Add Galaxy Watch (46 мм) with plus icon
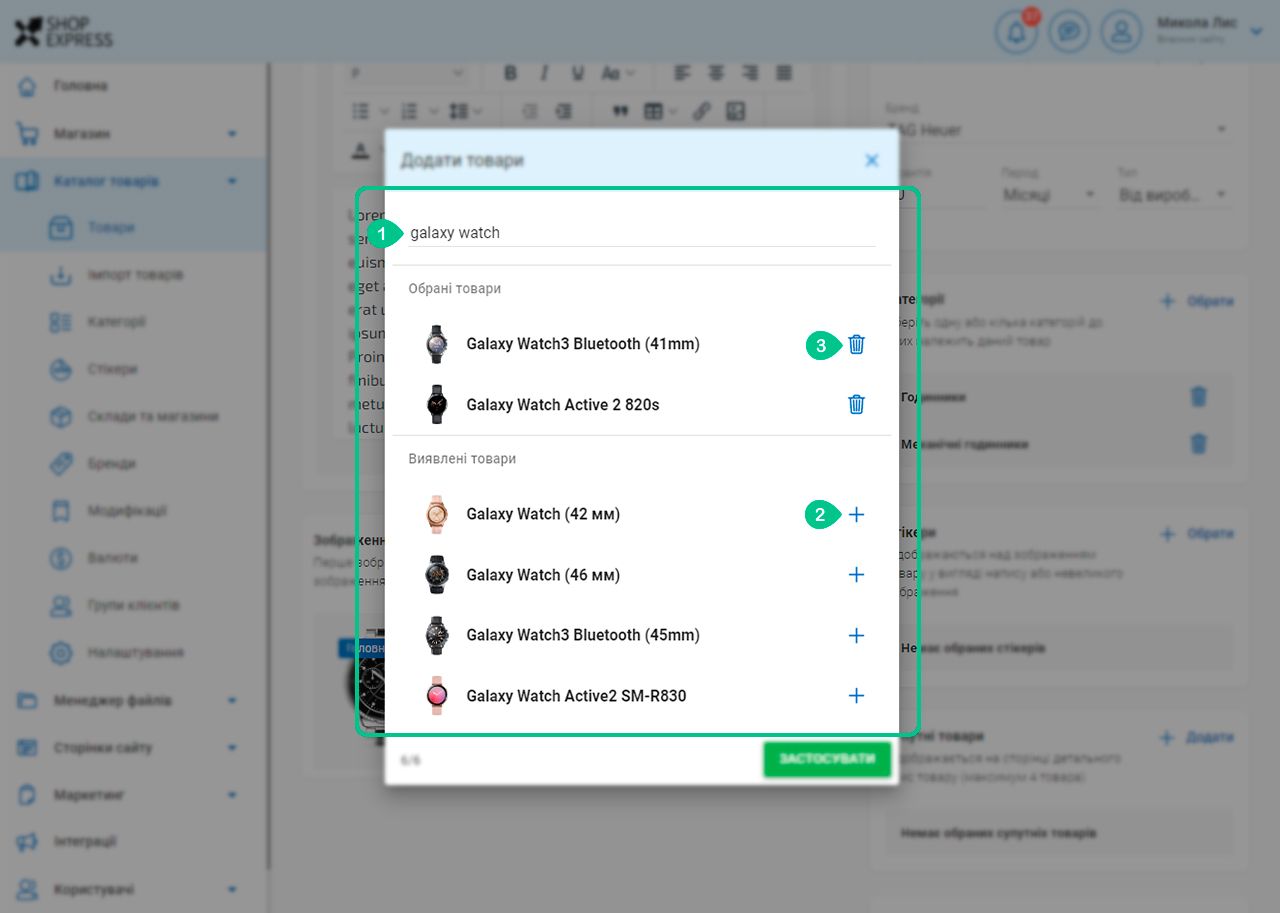This screenshot has height=913, width=1280. click(x=856, y=575)
